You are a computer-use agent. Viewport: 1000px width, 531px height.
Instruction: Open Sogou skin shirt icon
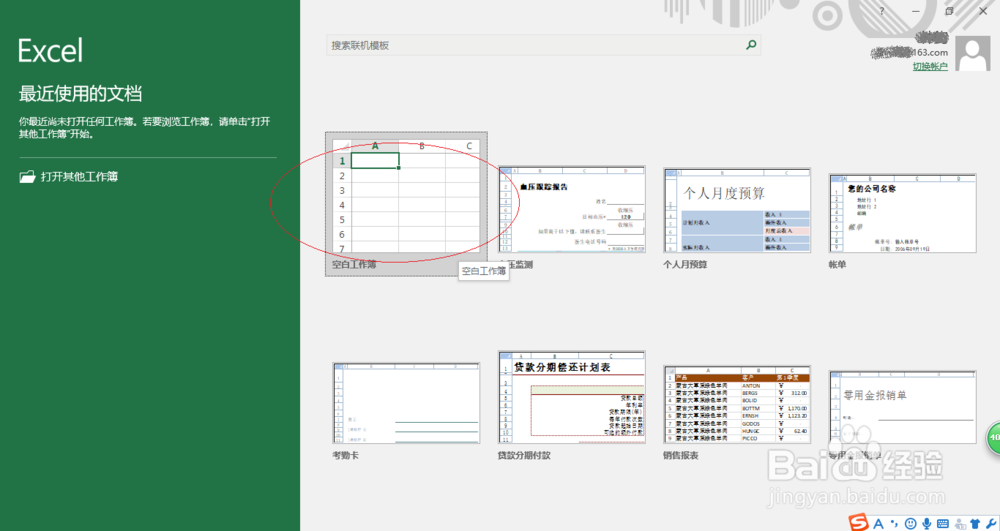(975, 523)
